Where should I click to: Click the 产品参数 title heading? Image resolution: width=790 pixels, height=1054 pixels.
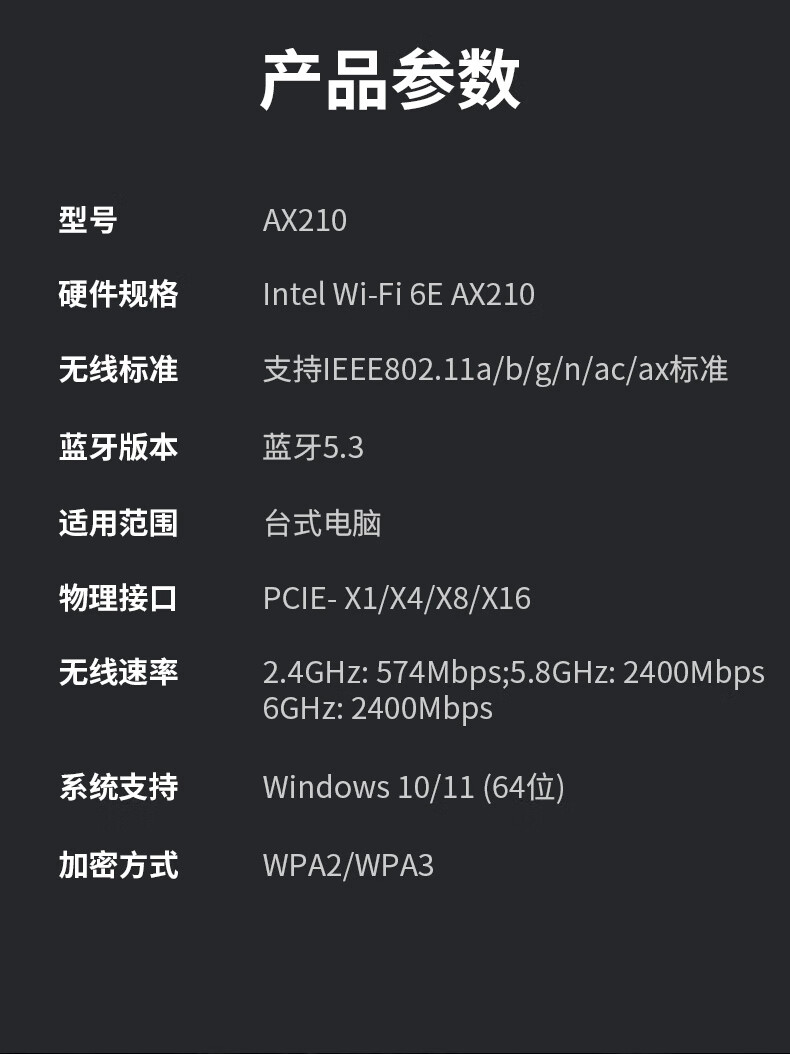tap(391, 80)
